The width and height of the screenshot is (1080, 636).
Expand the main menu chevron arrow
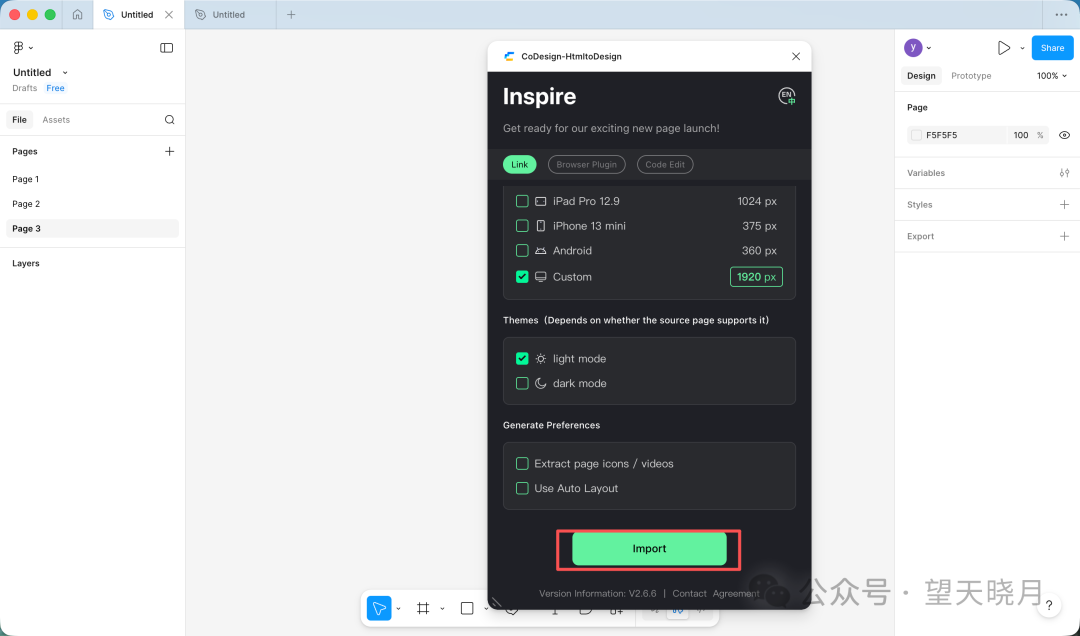tap(31, 48)
